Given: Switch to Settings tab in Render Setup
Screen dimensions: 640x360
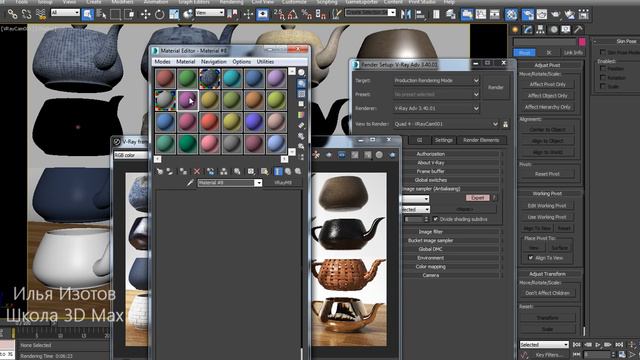Looking at the screenshot, I should [443, 140].
